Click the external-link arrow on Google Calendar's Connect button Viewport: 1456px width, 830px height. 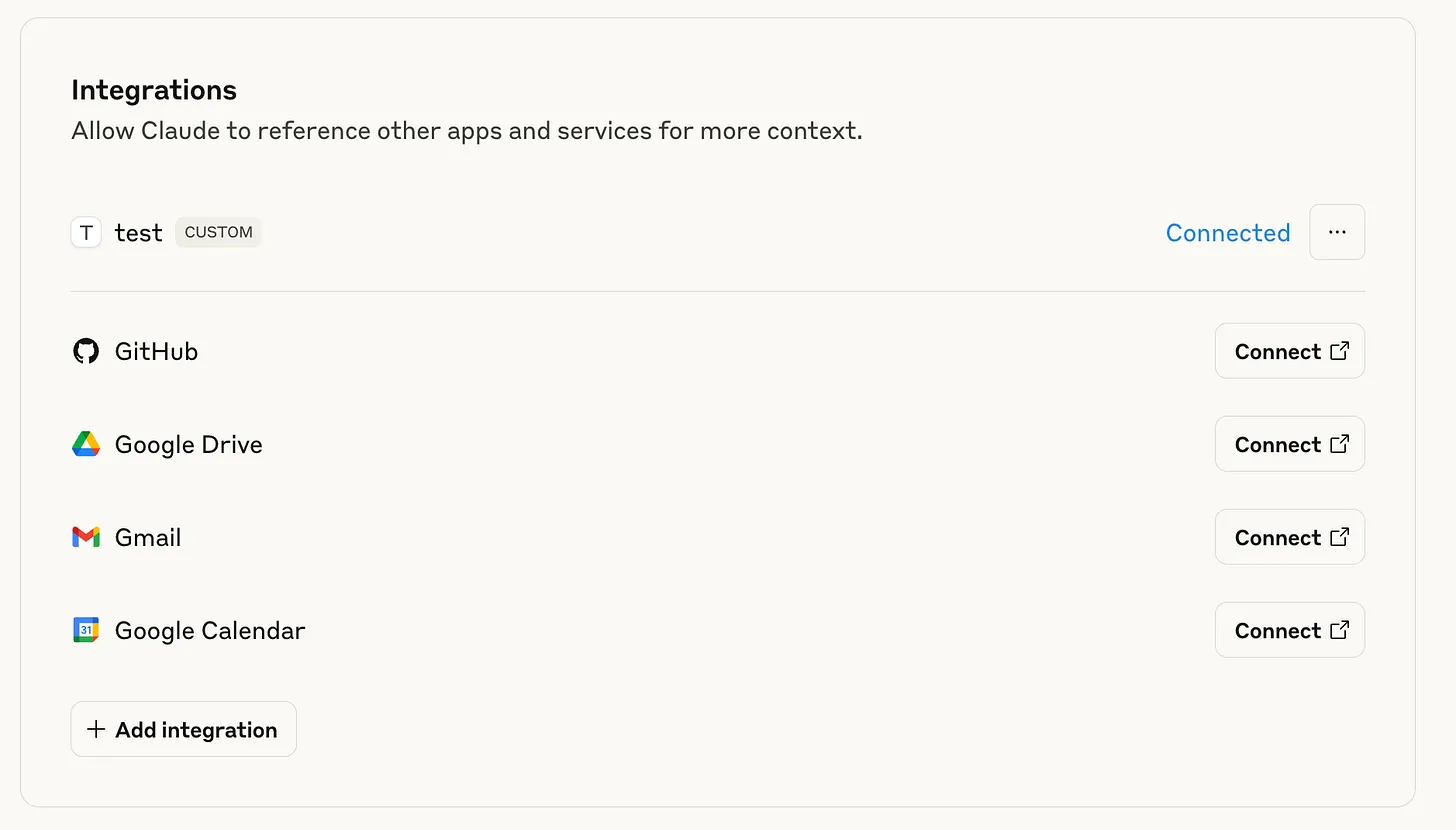(x=1340, y=630)
